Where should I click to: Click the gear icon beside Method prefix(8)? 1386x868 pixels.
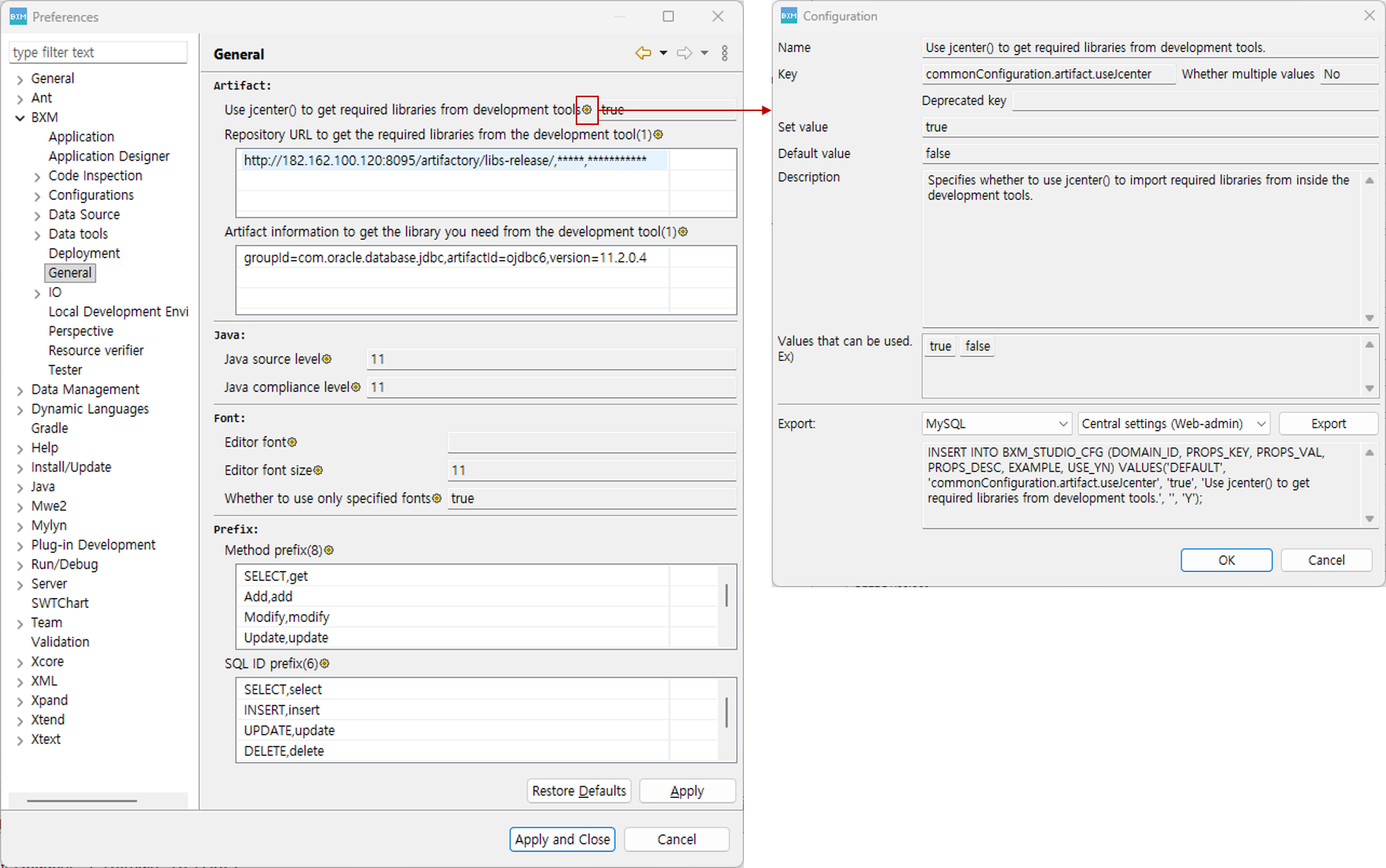click(329, 550)
